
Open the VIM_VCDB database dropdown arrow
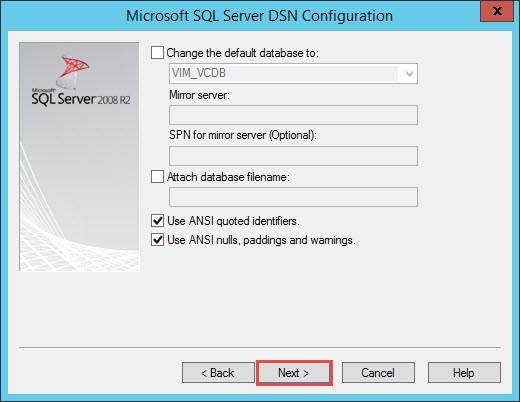tap(409, 73)
